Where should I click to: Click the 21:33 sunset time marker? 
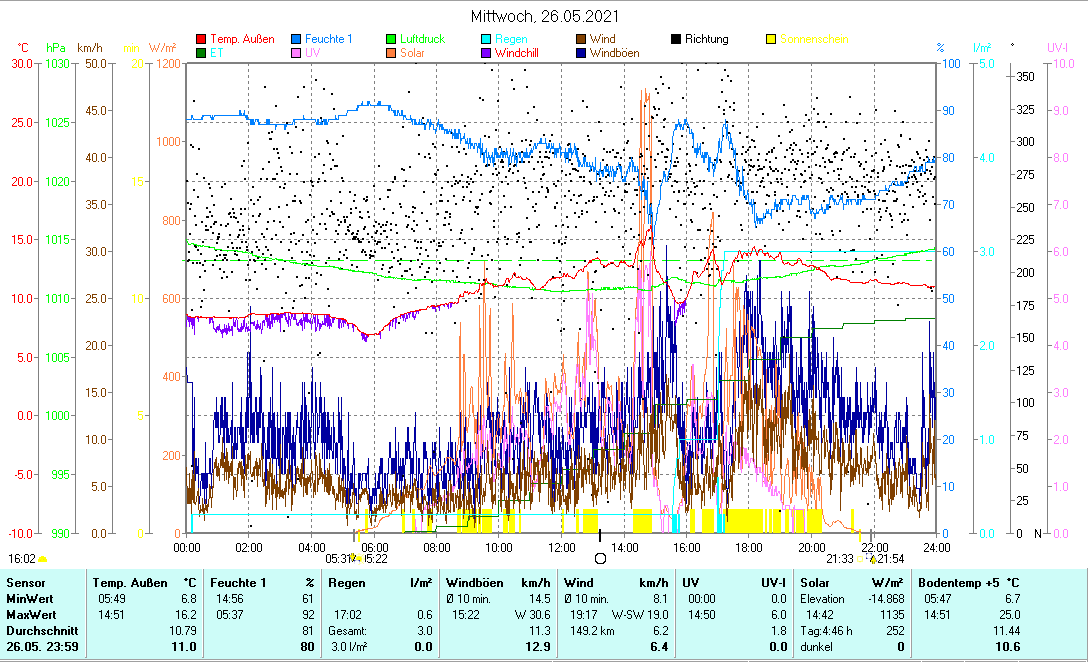[x=839, y=558]
